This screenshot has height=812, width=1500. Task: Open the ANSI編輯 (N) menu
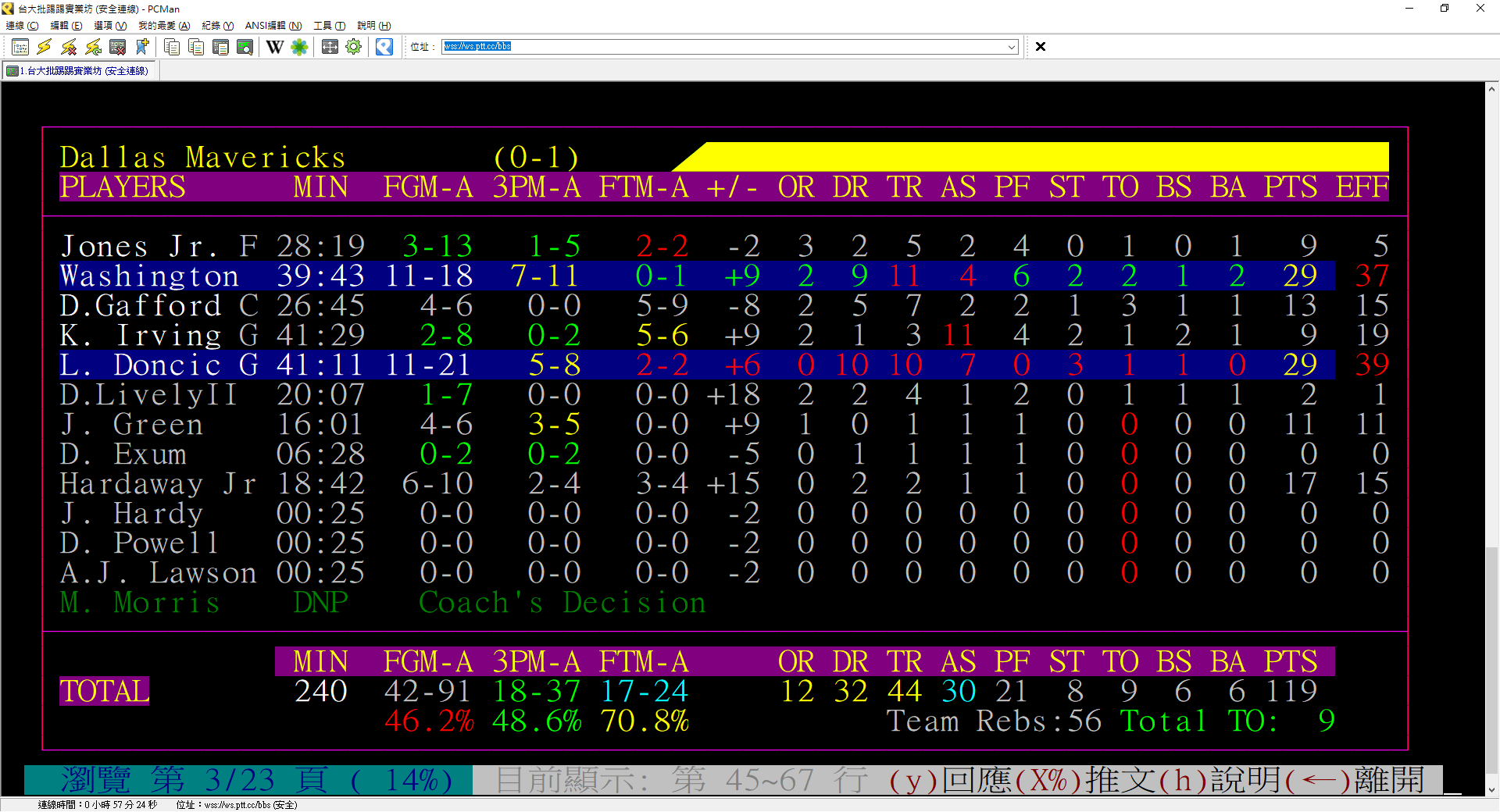pyautogui.click(x=273, y=26)
